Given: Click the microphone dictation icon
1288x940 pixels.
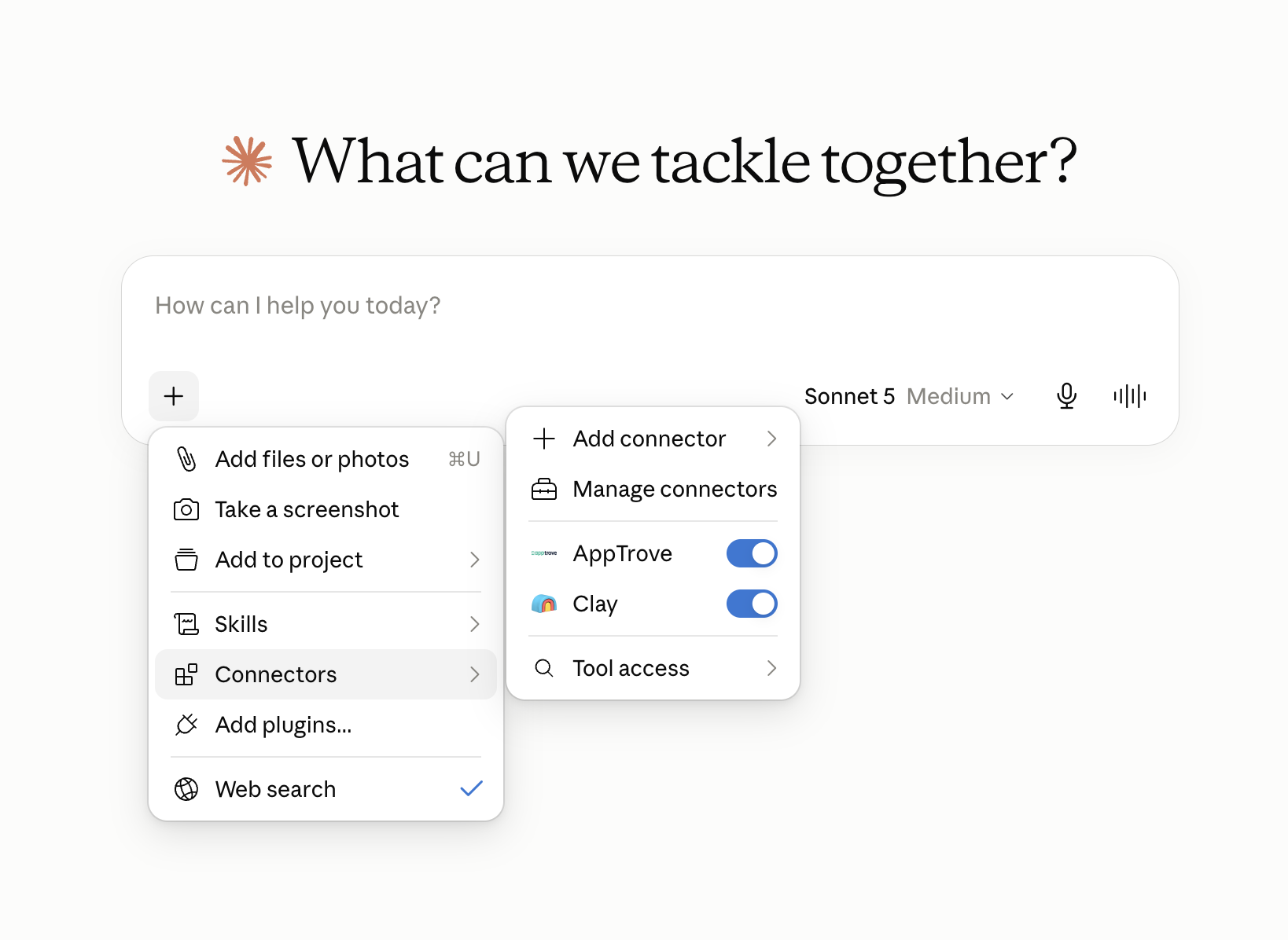Looking at the screenshot, I should (1066, 396).
